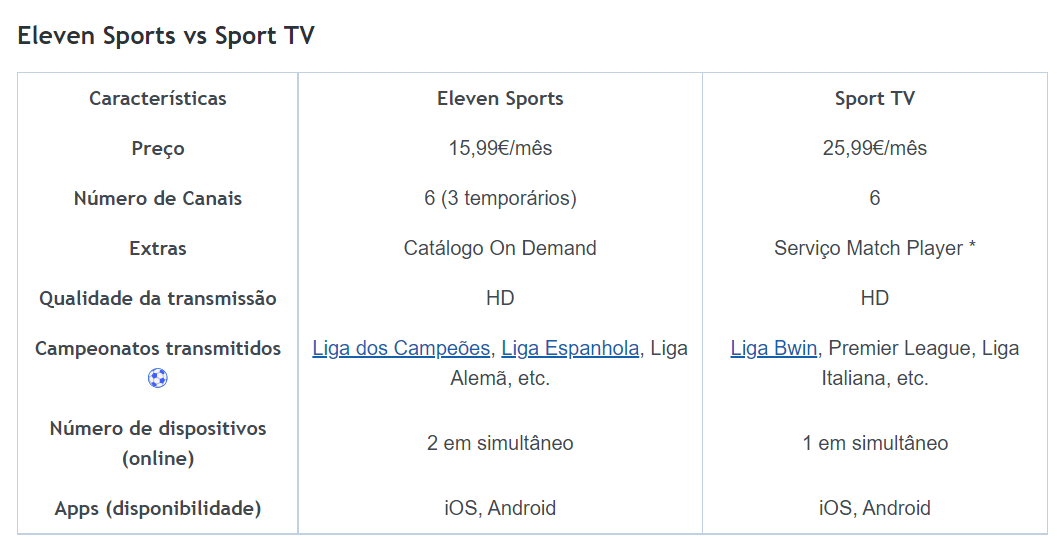Open the Liga dos Campeões link

coord(401,348)
